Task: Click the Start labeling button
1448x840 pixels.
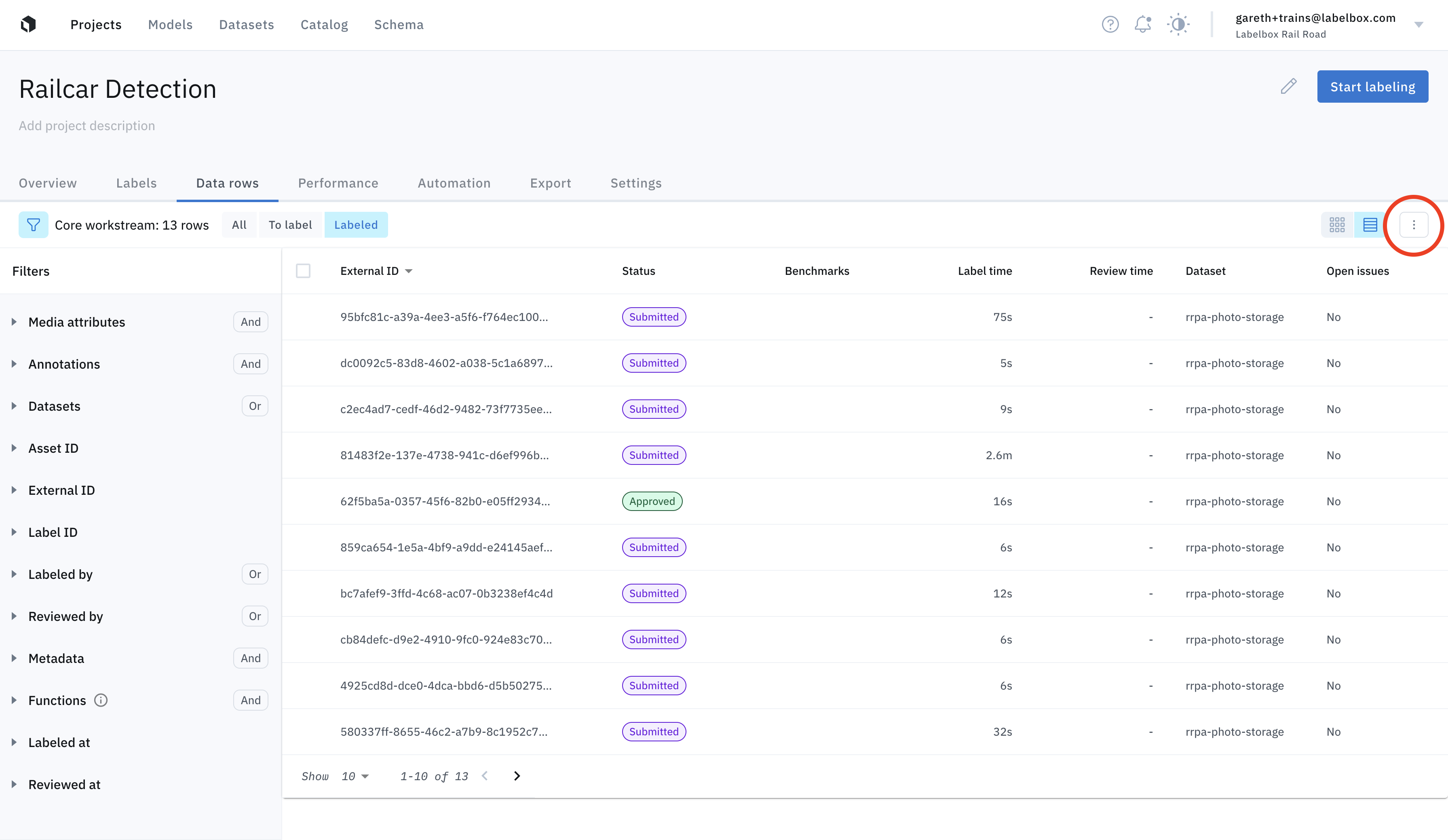Action: [x=1372, y=86]
